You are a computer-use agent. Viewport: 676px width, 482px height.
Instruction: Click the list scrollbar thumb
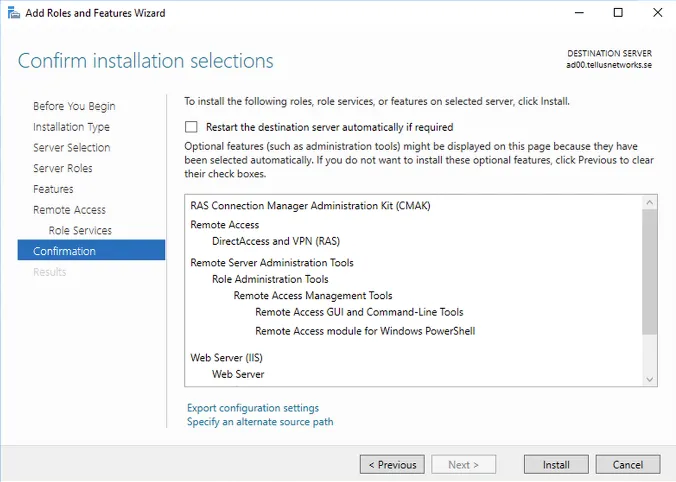click(650, 272)
